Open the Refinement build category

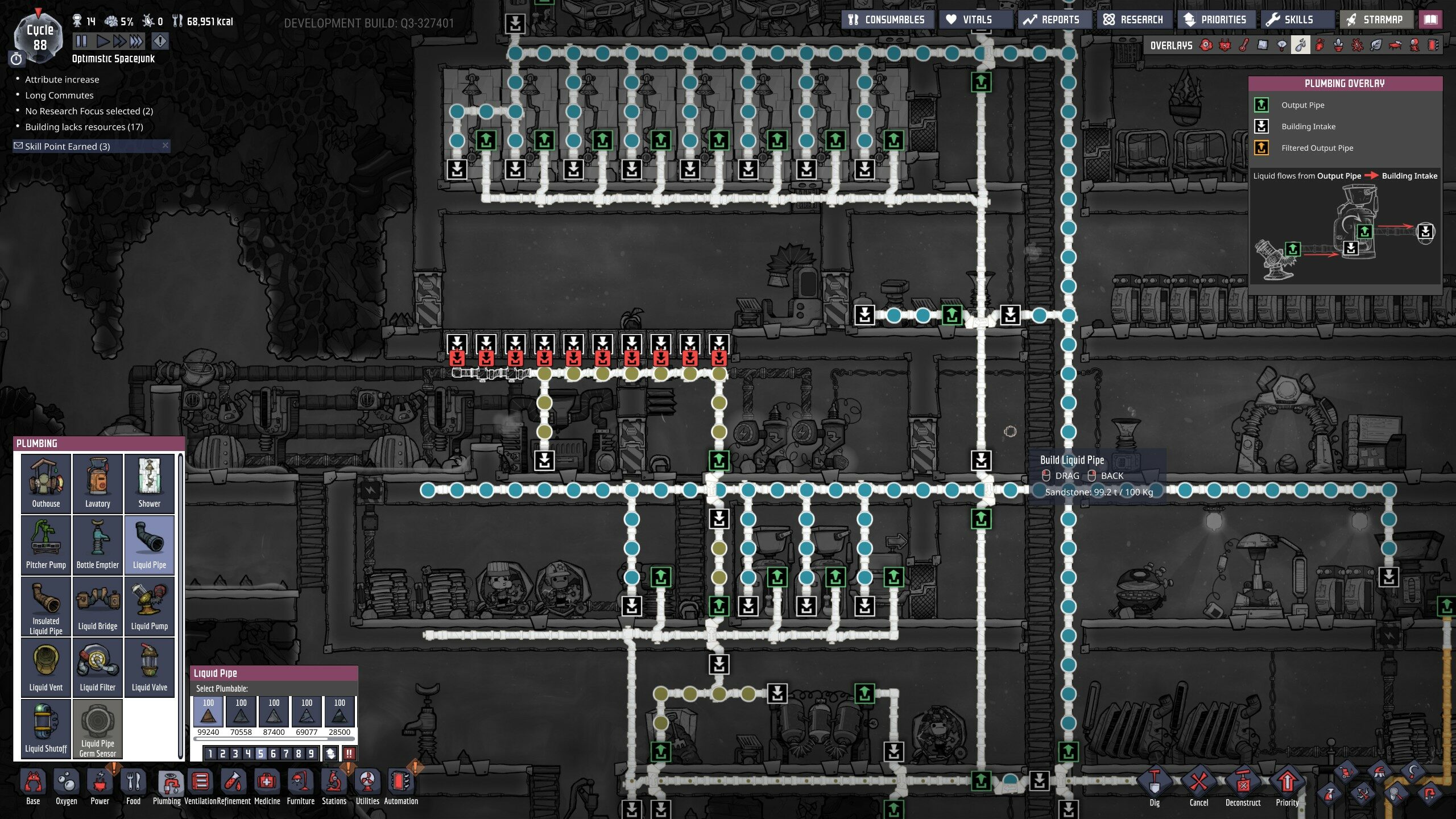pos(234,787)
